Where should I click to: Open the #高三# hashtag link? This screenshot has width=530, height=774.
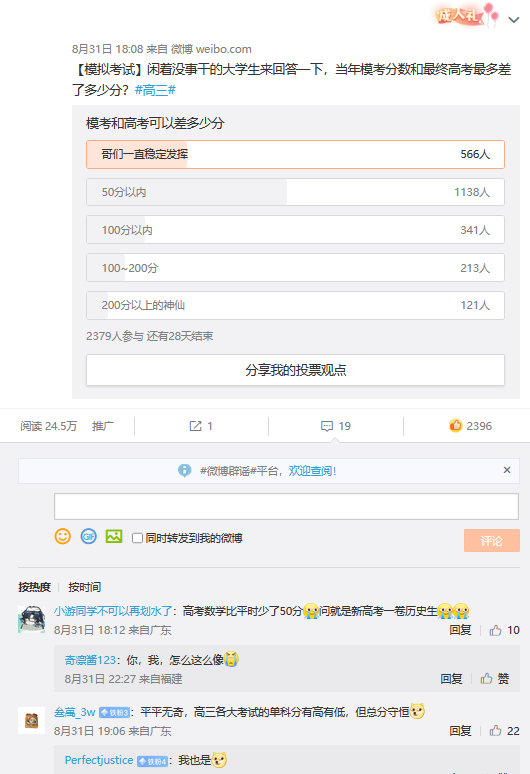155,90
